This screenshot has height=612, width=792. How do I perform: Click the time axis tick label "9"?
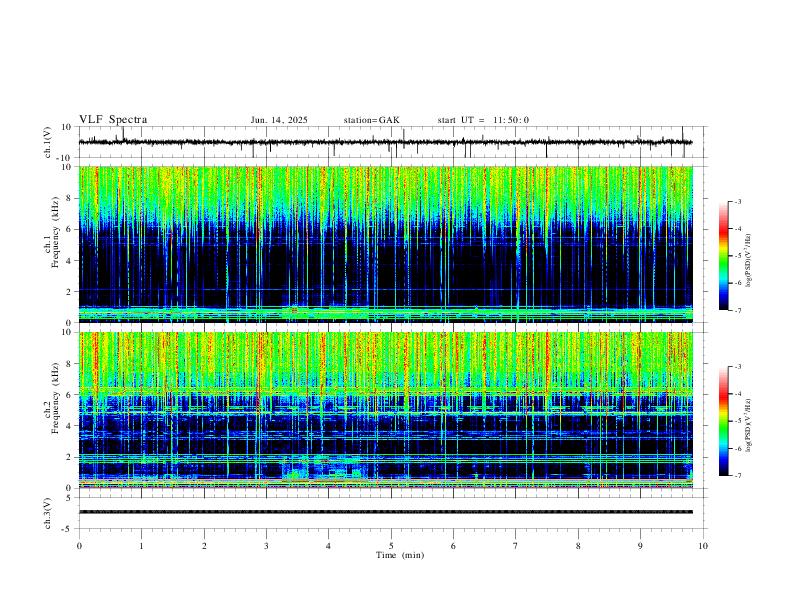640,546
